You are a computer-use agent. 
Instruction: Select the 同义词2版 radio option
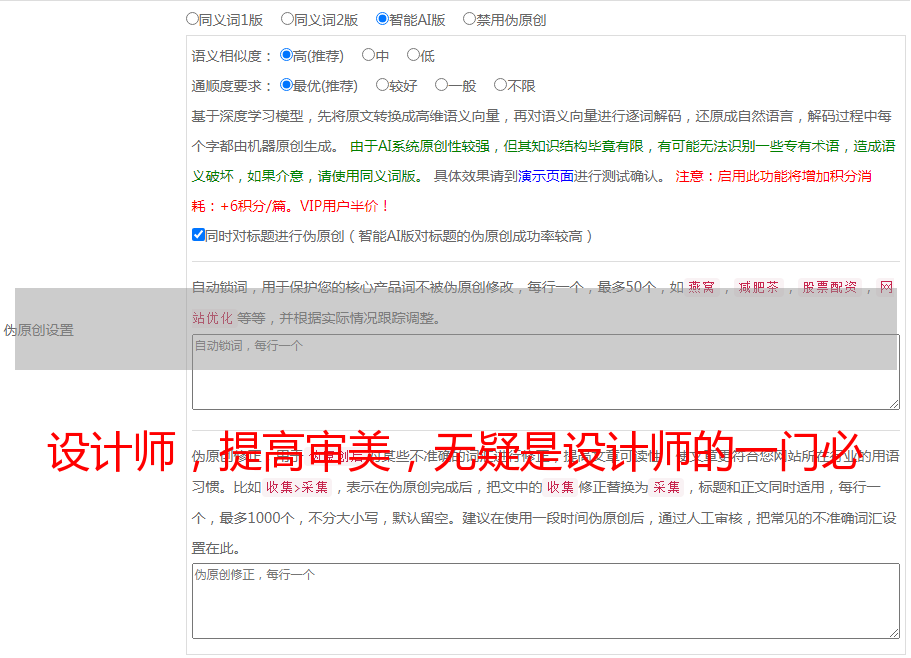[288, 18]
